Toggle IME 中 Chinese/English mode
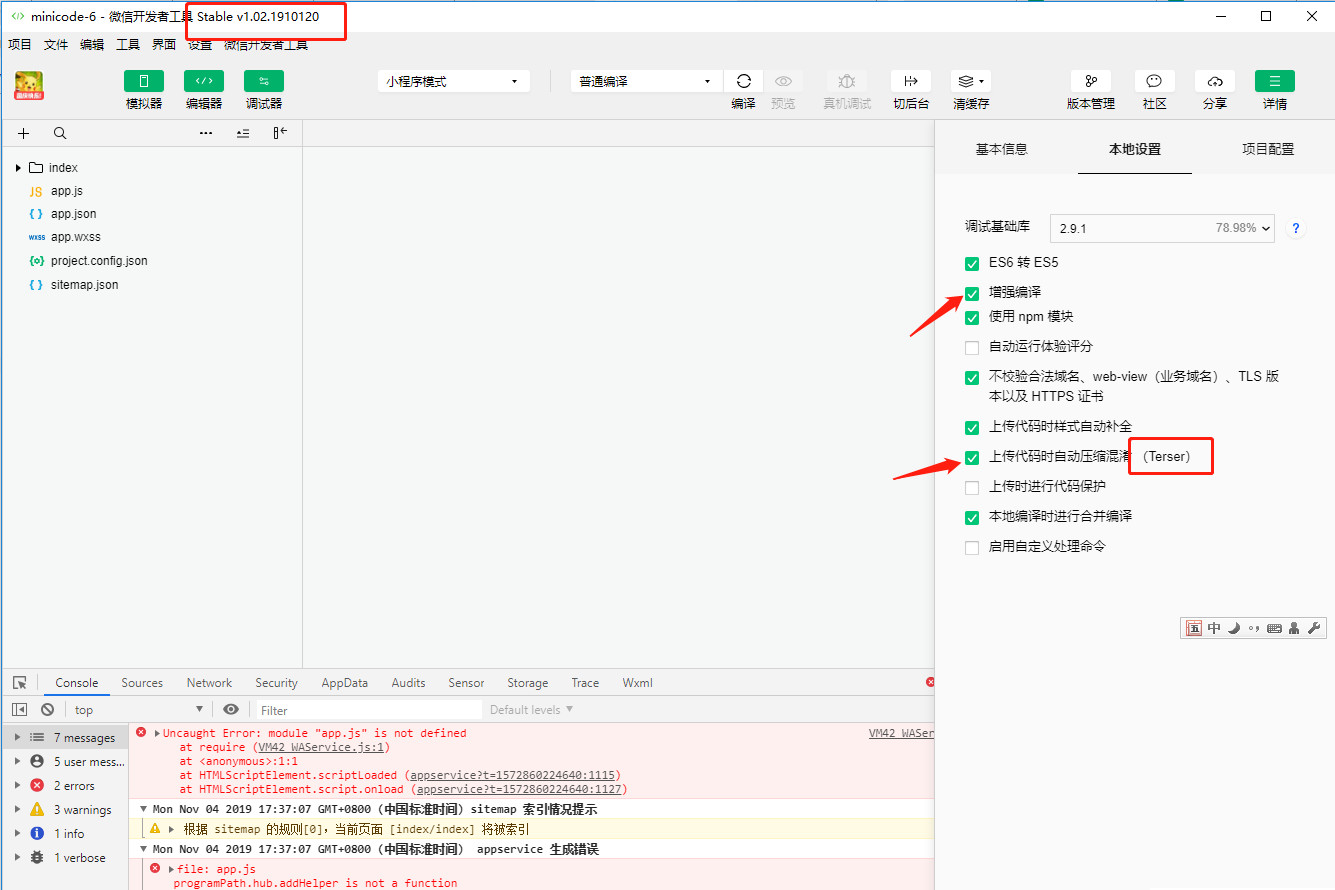This screenshot has width=1335, height=890. [1214, 628]
